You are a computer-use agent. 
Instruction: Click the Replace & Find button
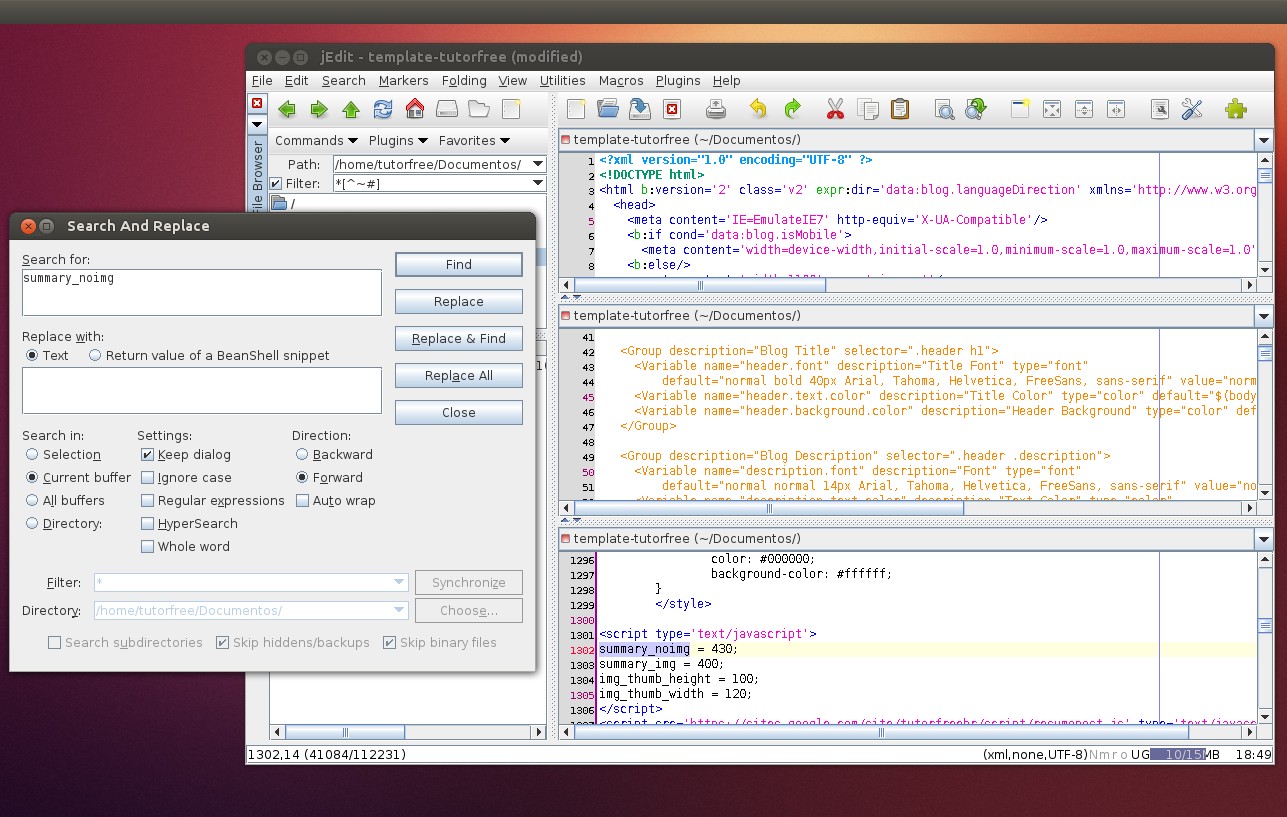pos(459,338)
